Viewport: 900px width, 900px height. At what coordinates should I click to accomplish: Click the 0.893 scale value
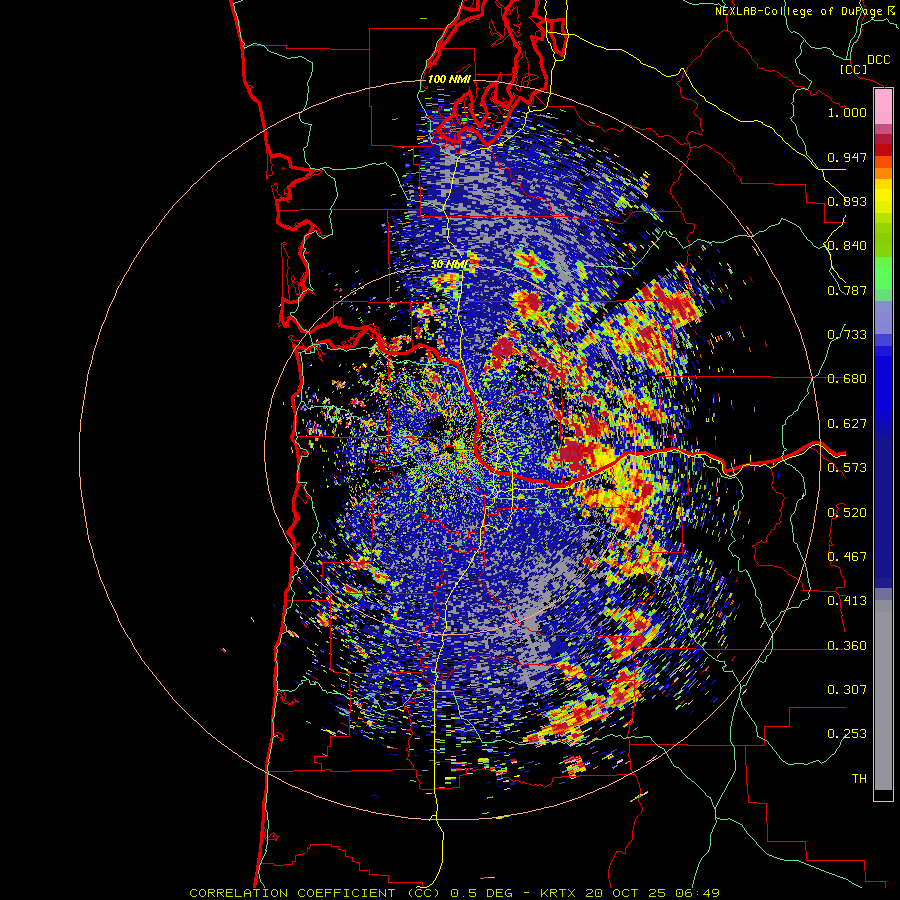[847, 201]
